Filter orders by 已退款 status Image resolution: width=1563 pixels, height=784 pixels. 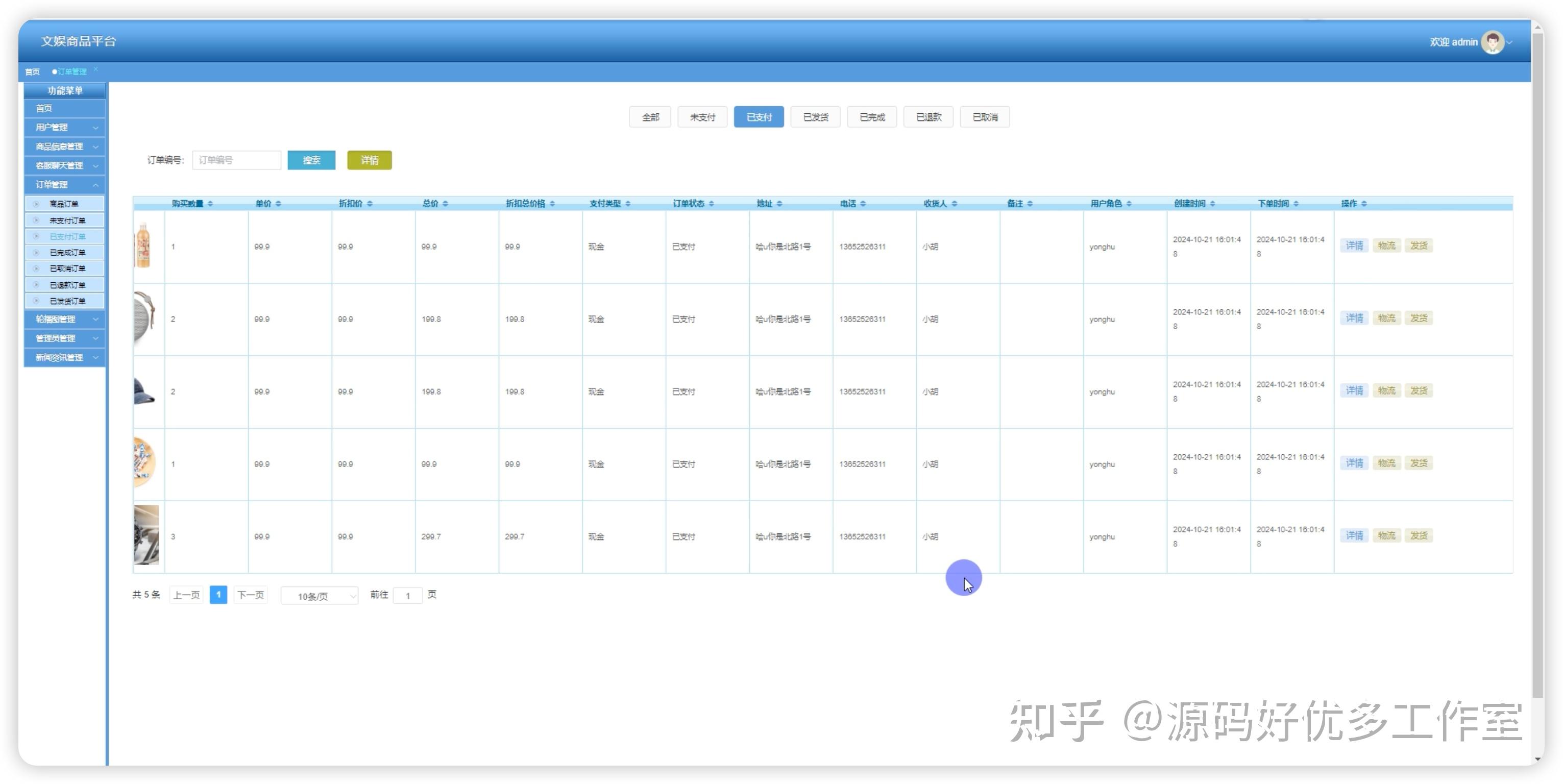pos(929,116)
